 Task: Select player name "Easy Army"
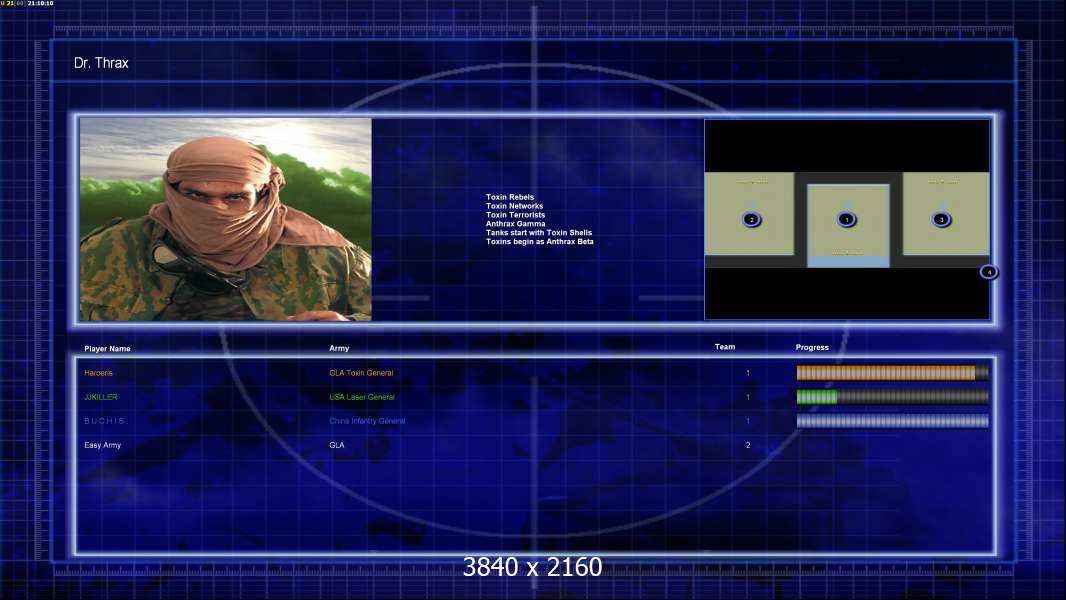(103, 445)
